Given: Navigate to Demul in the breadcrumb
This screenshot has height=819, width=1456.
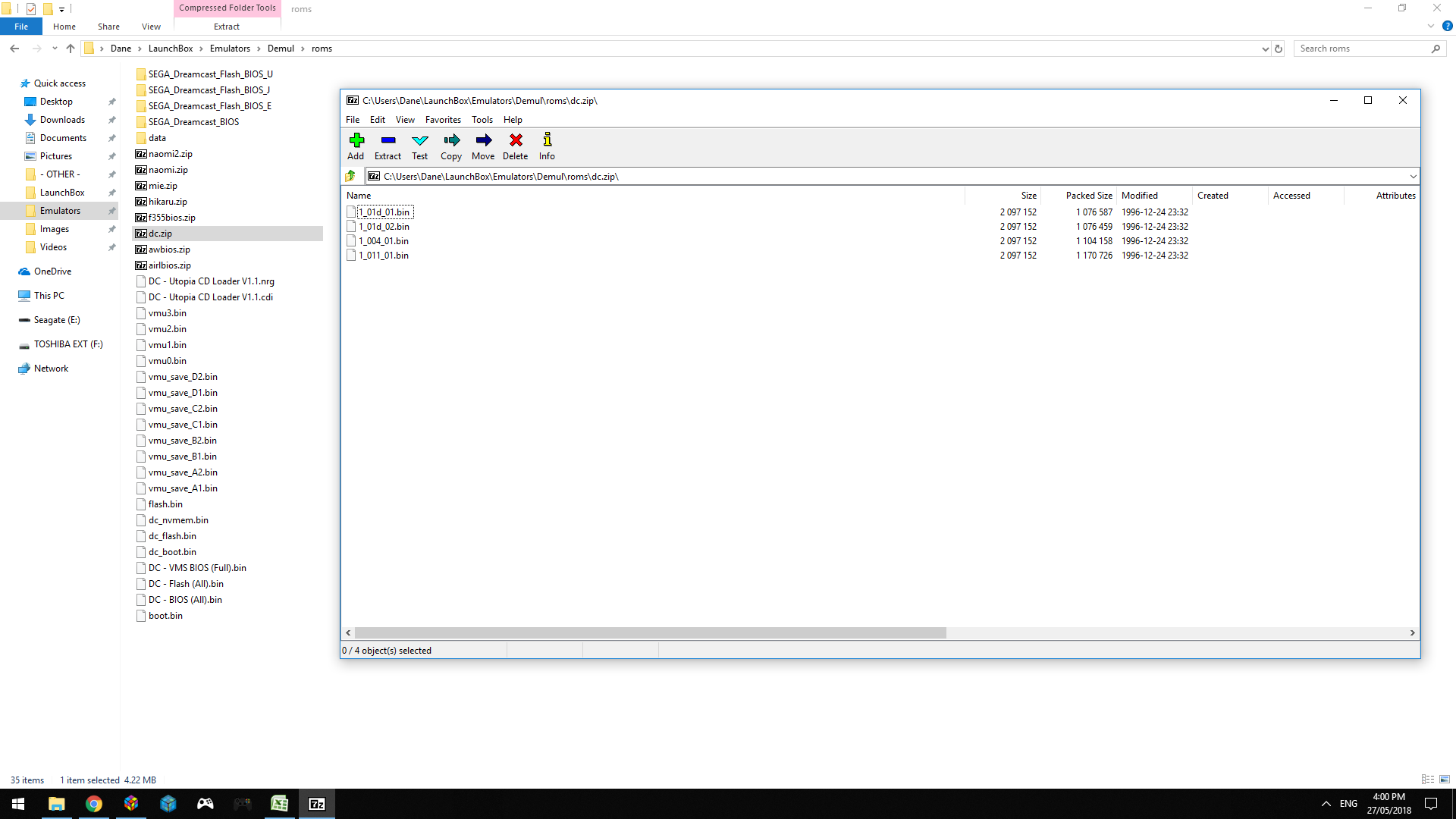Looking at the screenshot, I should (281, 49).
